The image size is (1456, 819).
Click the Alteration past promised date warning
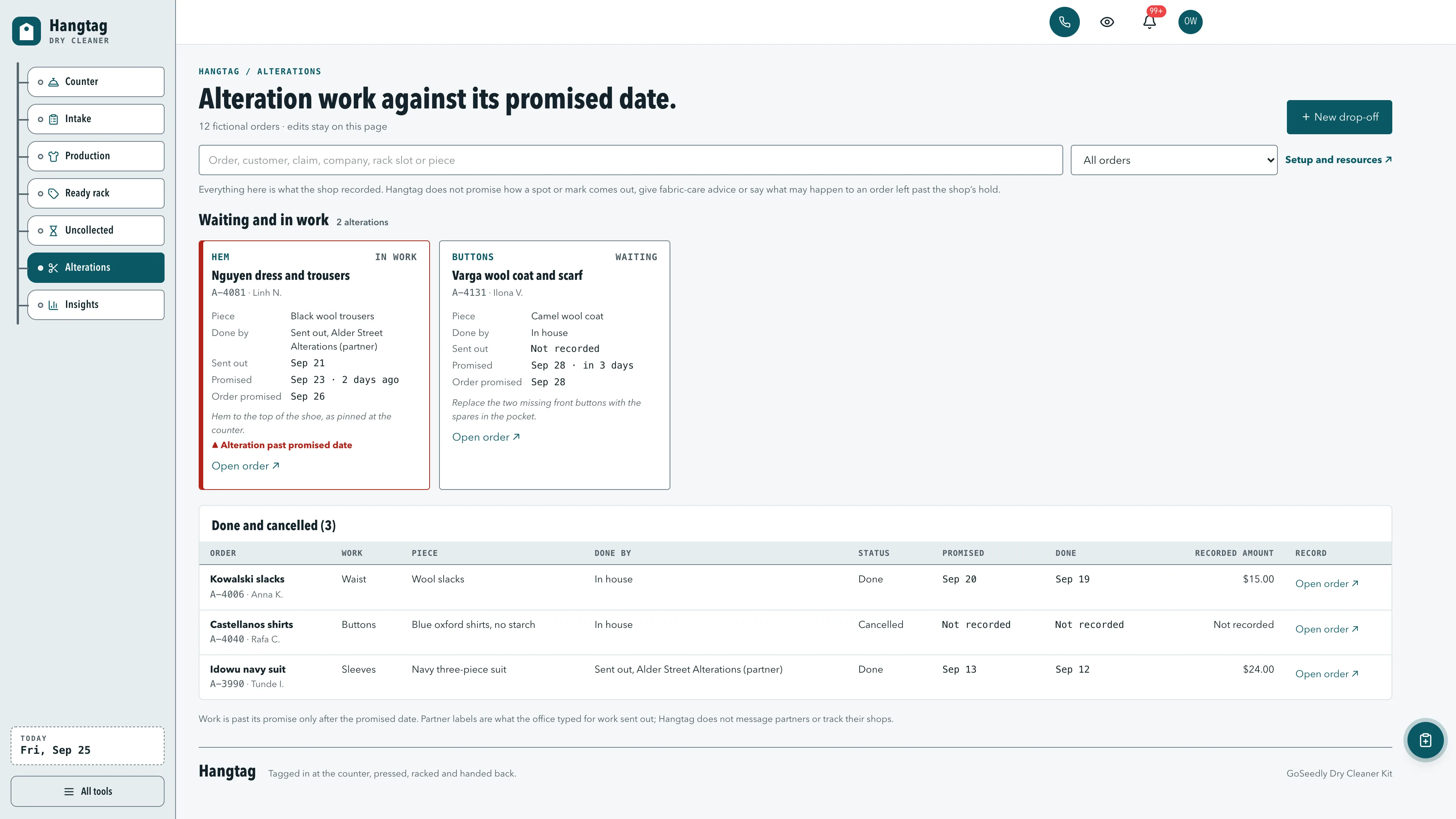pos(281,446)
